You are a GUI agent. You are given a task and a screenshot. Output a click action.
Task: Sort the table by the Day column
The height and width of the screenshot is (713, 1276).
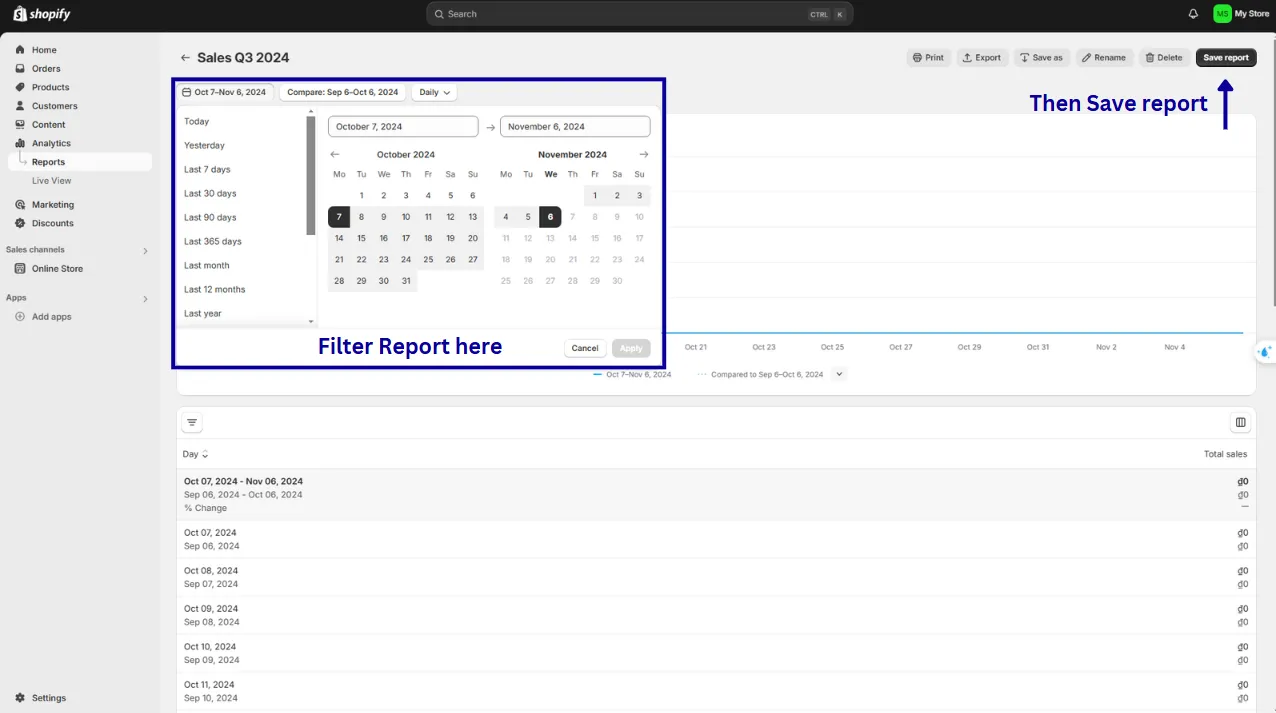195,454
